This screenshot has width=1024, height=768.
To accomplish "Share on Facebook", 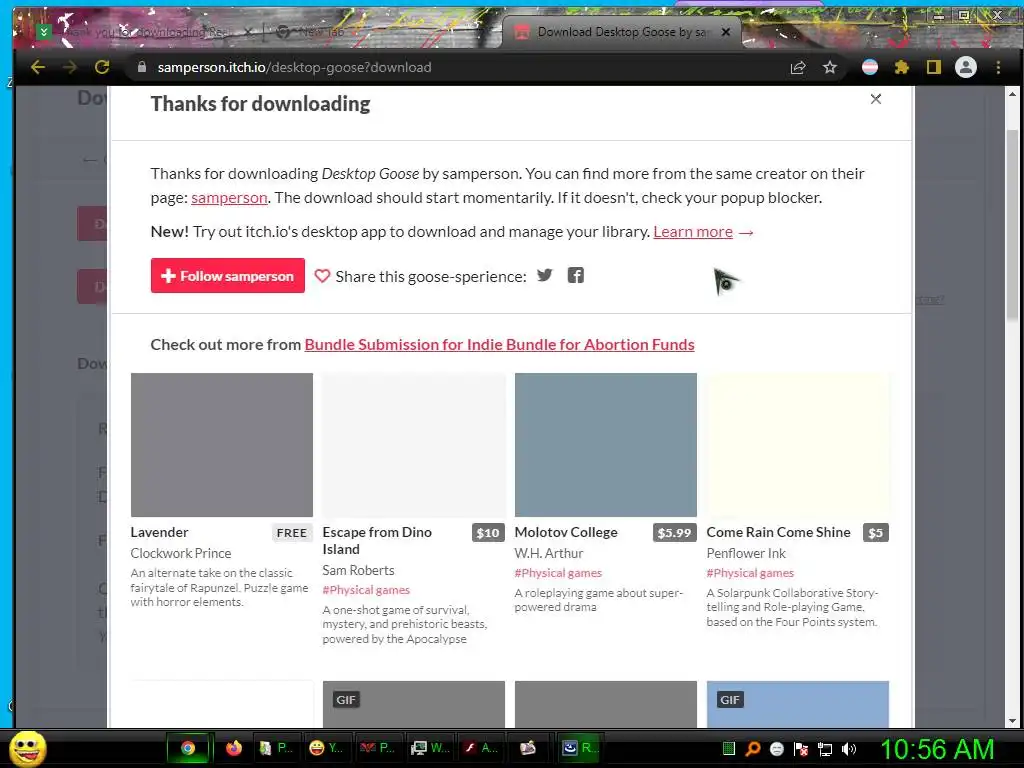I will point(575,275).
